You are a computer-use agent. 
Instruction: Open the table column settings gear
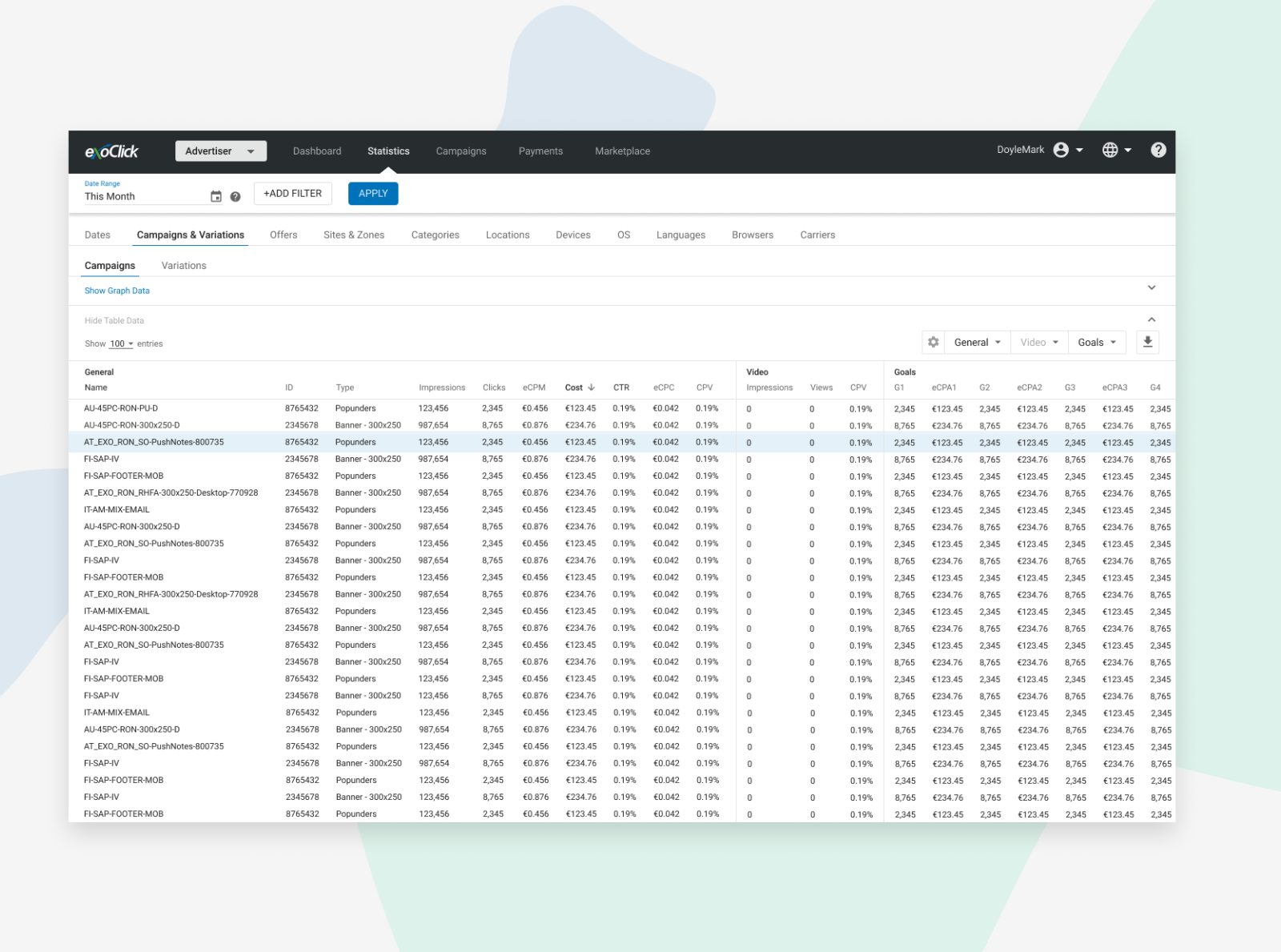(x=933, y=342)
